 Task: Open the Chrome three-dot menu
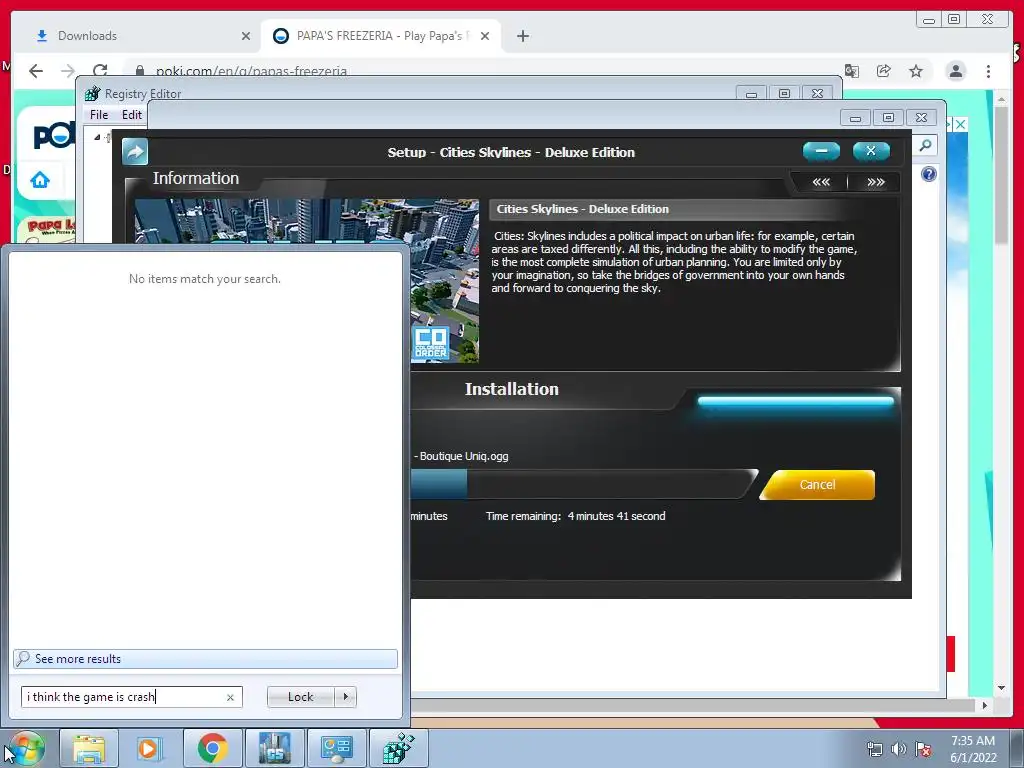pyautogui.click(x=988, y=71)
